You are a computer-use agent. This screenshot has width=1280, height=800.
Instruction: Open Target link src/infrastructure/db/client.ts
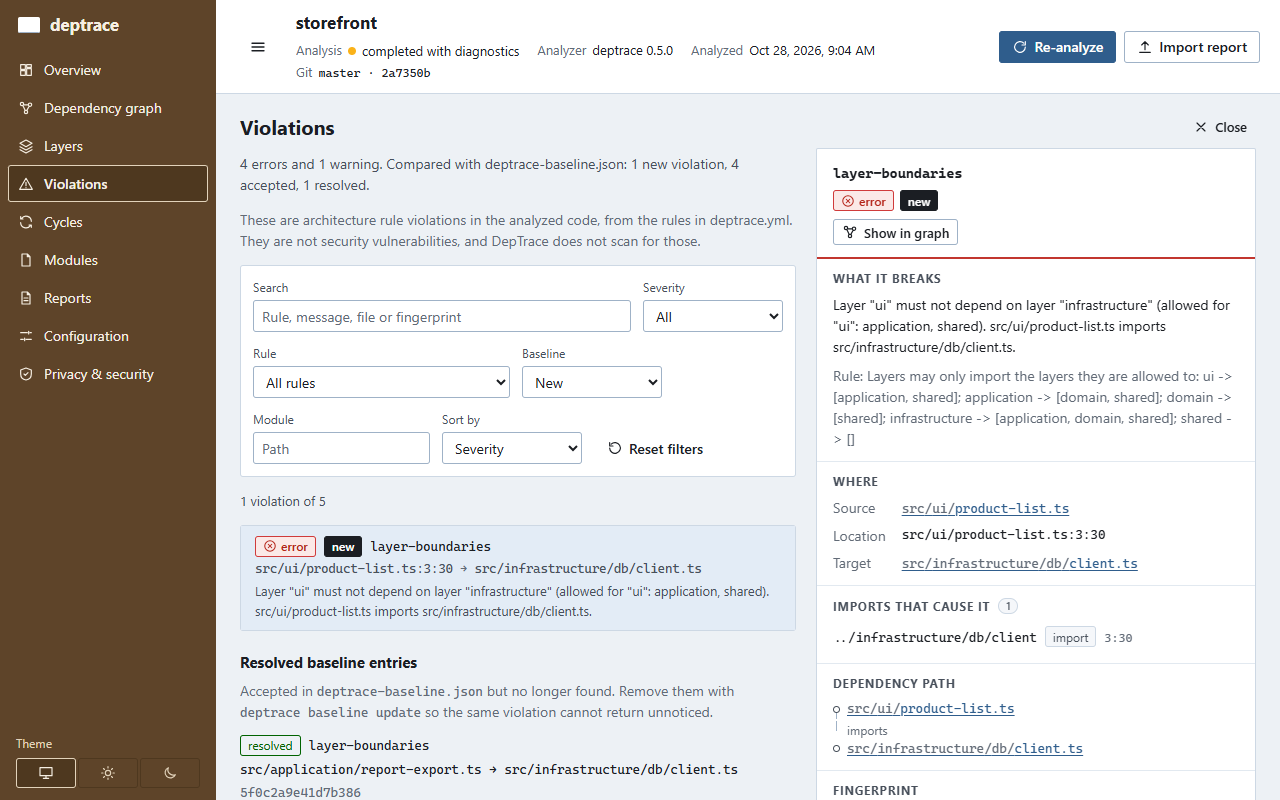point(1019,563)
